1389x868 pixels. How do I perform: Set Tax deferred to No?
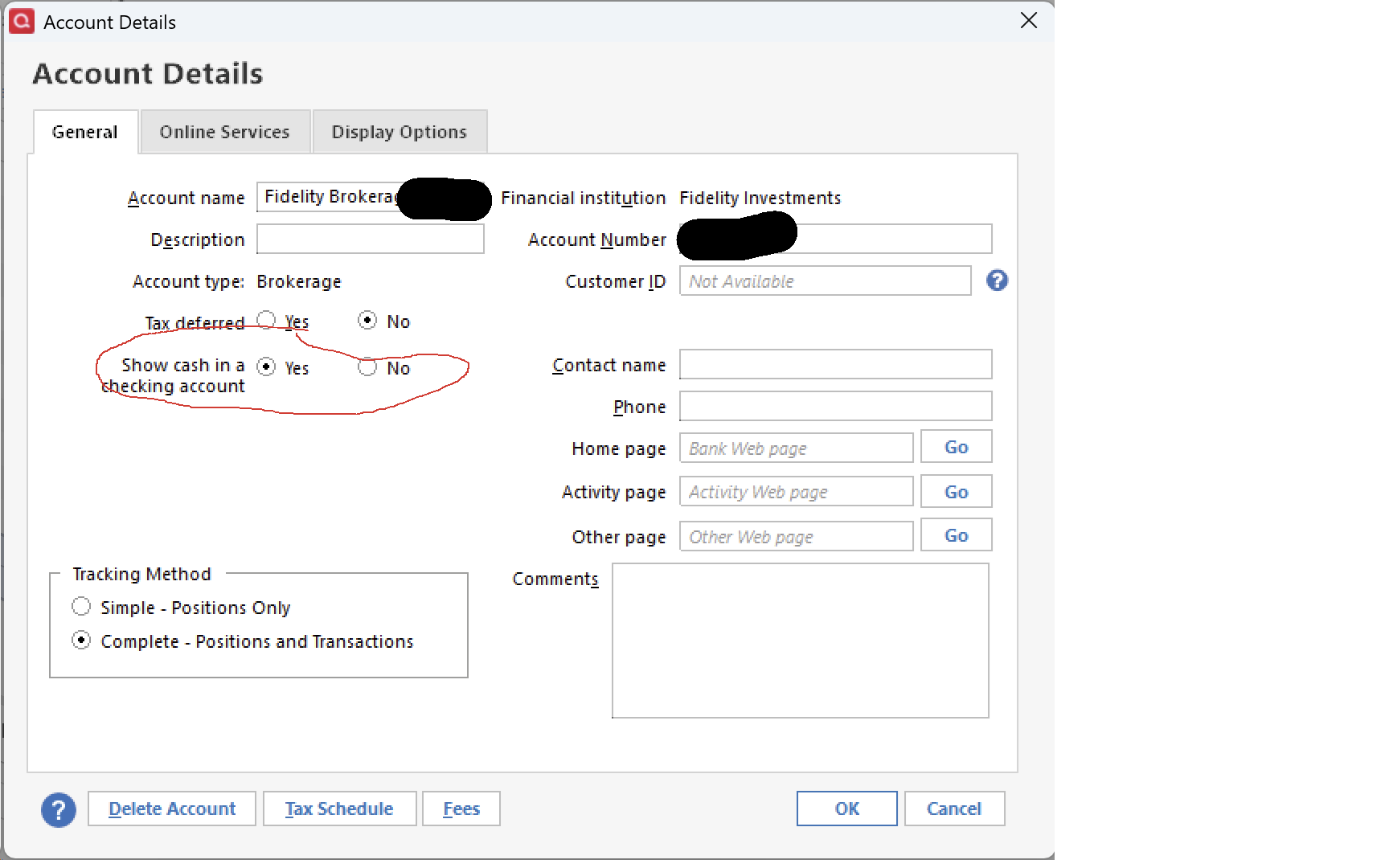(x=367, y=320)
